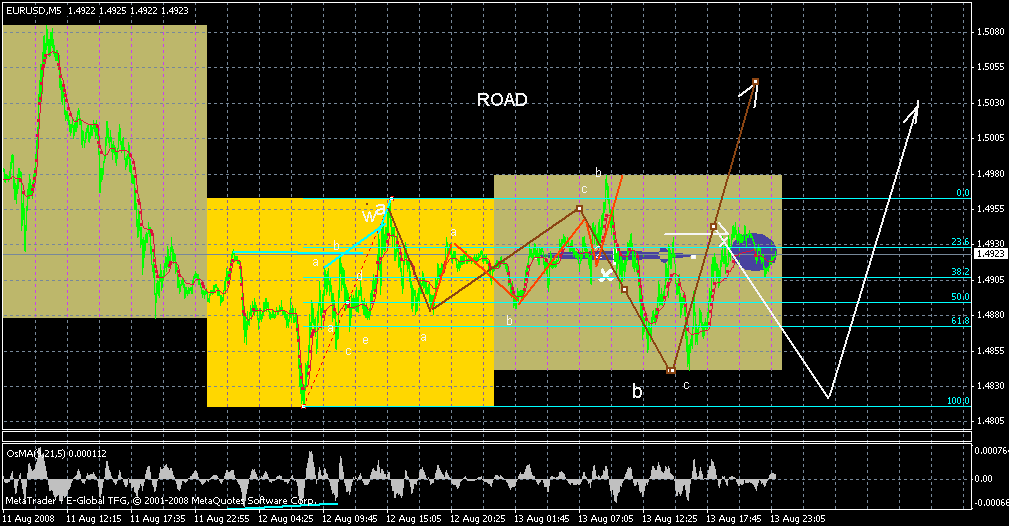Click the 13 Aug 01:45 time label
This screenshot has width=1009, height=526.
click(x=542, y=518)
